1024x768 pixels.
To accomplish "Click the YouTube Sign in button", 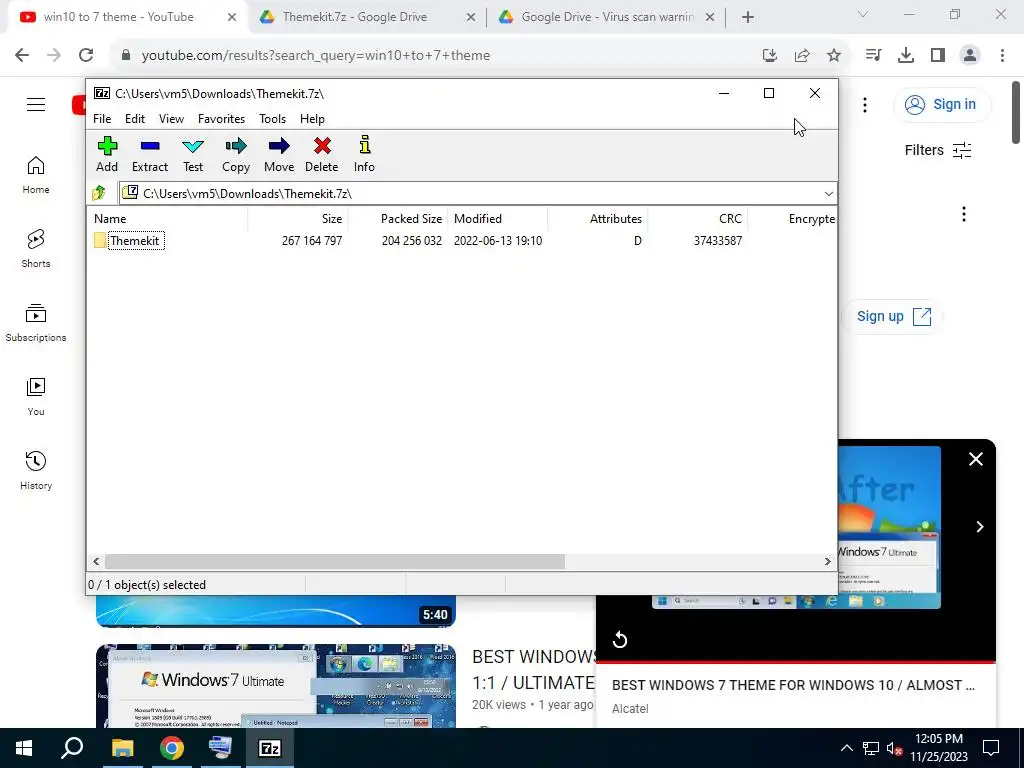I will [x=941, y=104].
